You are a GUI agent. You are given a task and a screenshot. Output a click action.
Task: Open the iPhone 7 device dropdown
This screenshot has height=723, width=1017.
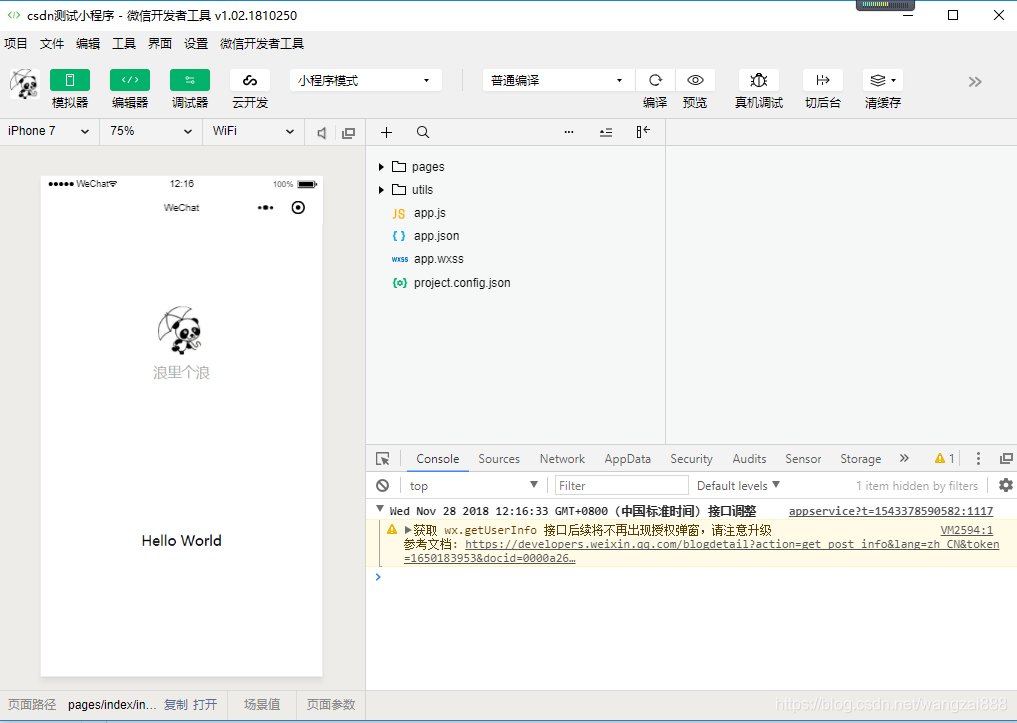point(49,131)
